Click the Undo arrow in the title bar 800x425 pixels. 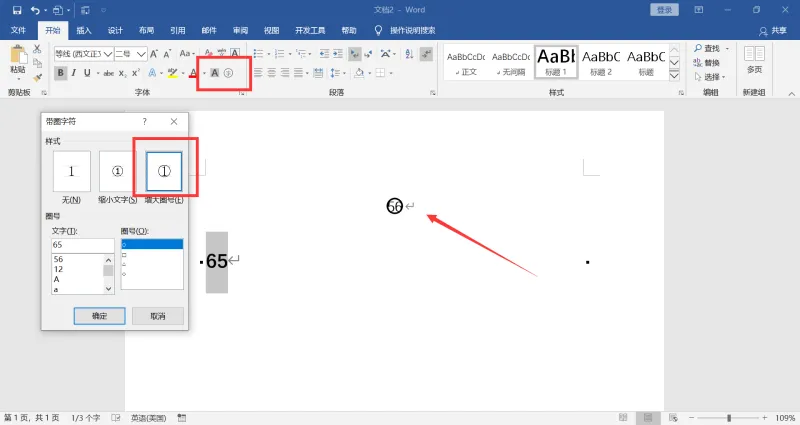pyautogui.click(x=35, y=10)
